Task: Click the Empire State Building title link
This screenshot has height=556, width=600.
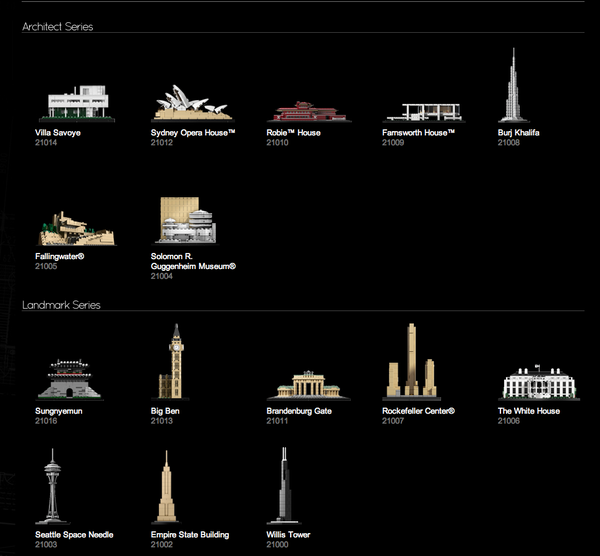Action: [190, 535]
